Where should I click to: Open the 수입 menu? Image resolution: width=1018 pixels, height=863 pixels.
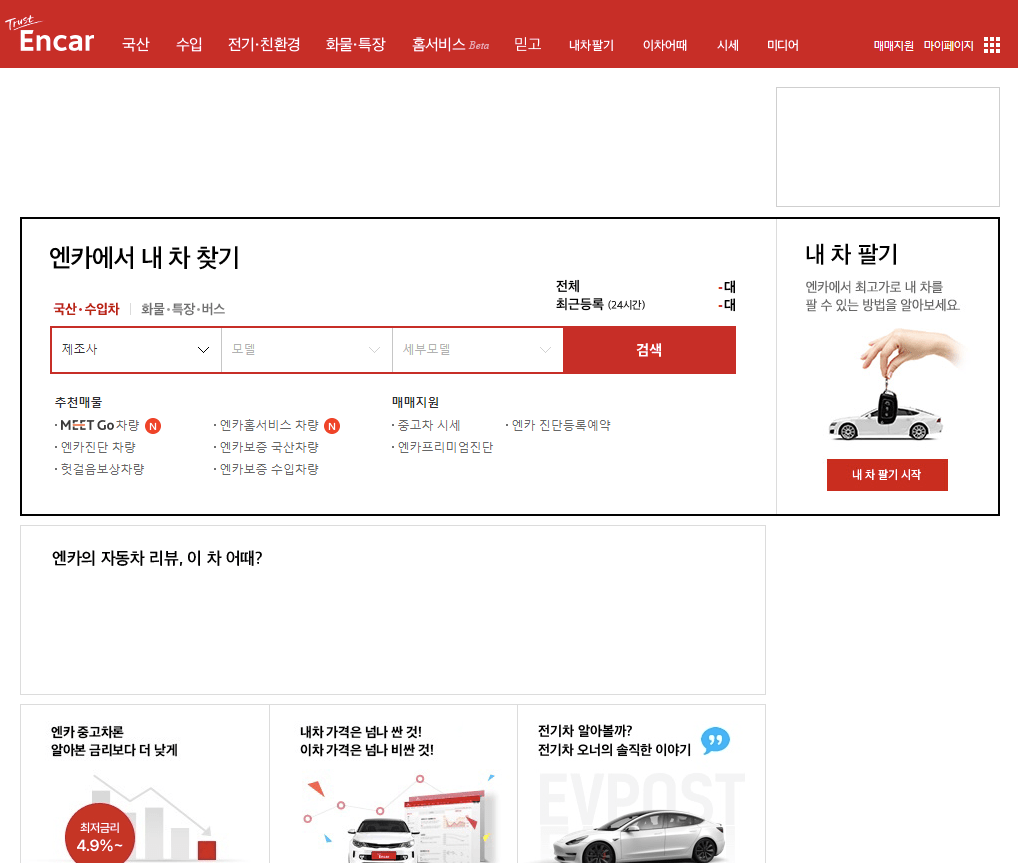189,44
